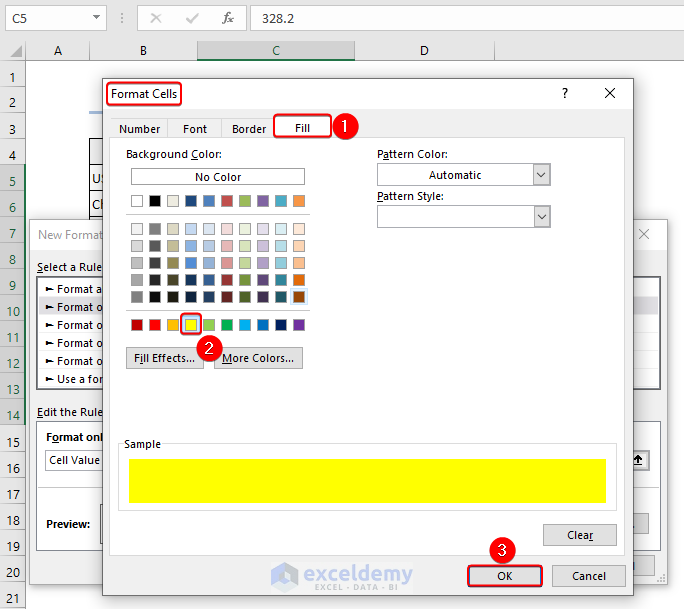This screenshot has height=609, width=684.
Task: Select the orange theme color in top row
Action: tap(299, 201)
